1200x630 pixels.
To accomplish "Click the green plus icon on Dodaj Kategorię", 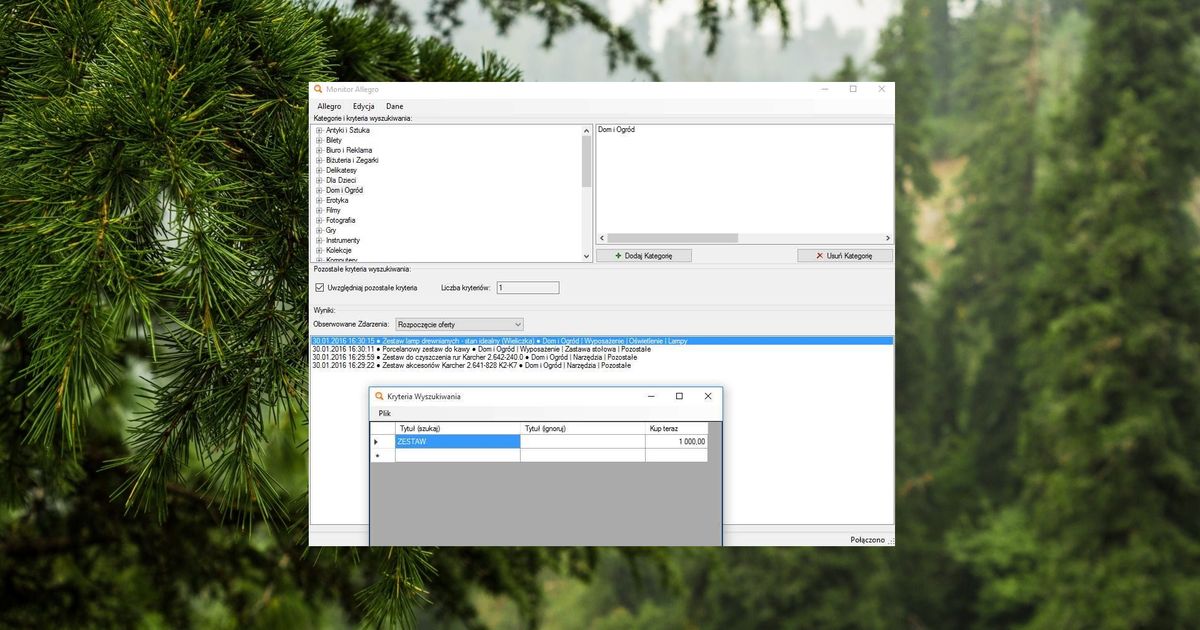I will point(616,255).
